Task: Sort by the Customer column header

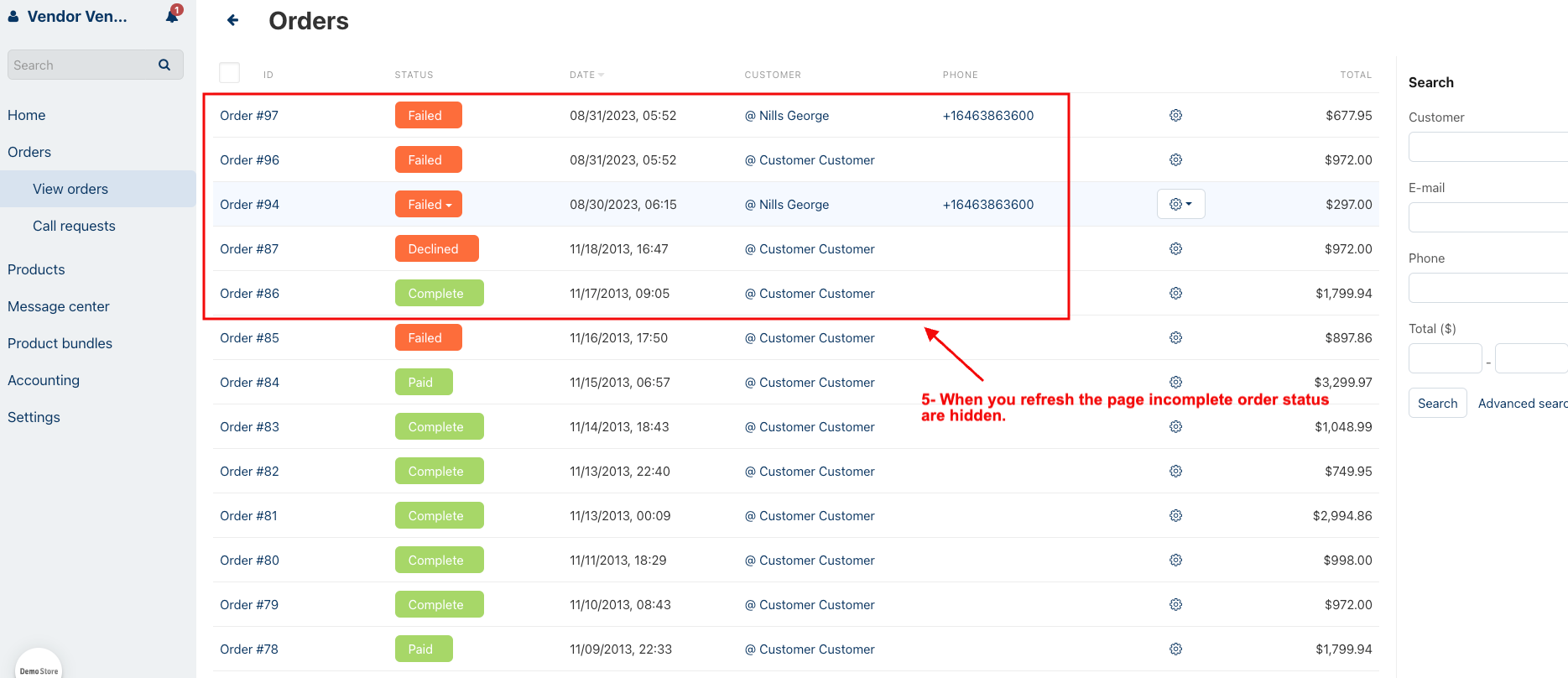Action: pyautogui.click(x=773, y=75)
